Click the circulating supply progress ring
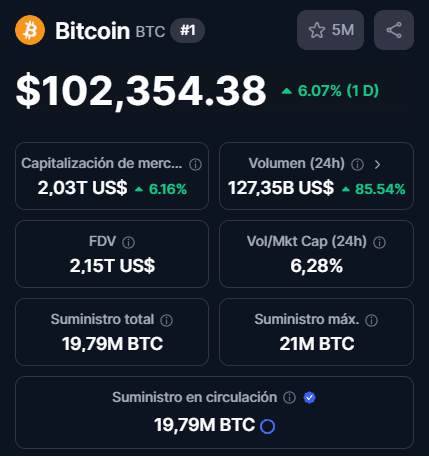Image resolution: width=429 pixels, height=458 pixels. pos(267,426)
